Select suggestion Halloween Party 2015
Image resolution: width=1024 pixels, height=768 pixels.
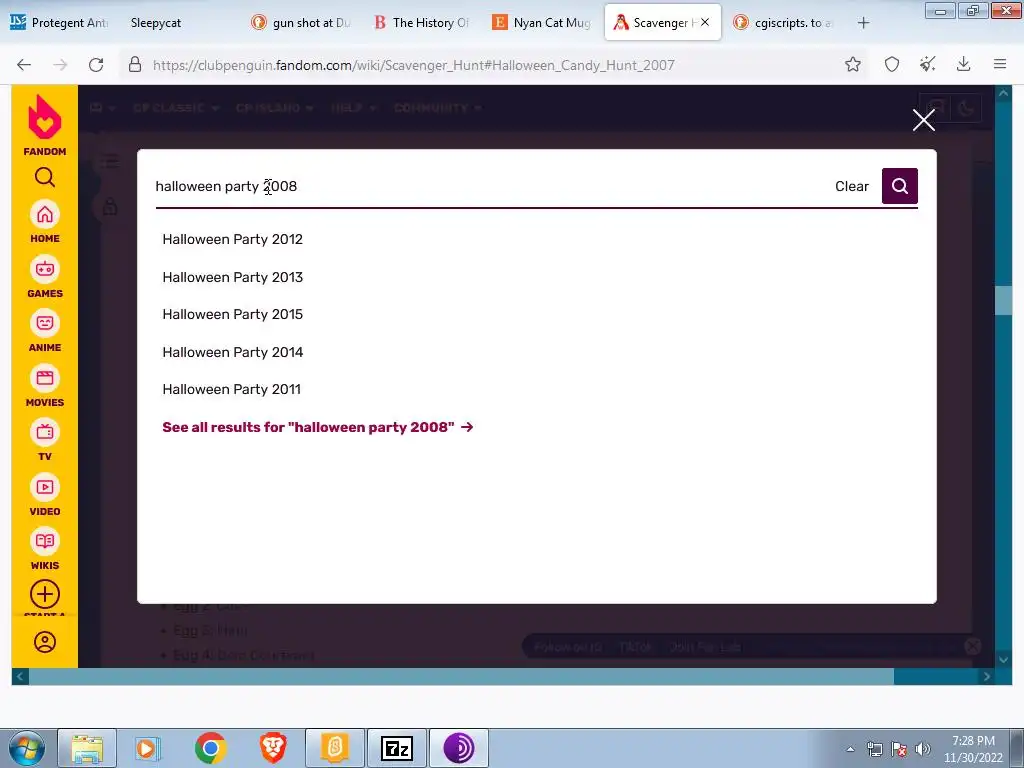(x=232, y=314)
